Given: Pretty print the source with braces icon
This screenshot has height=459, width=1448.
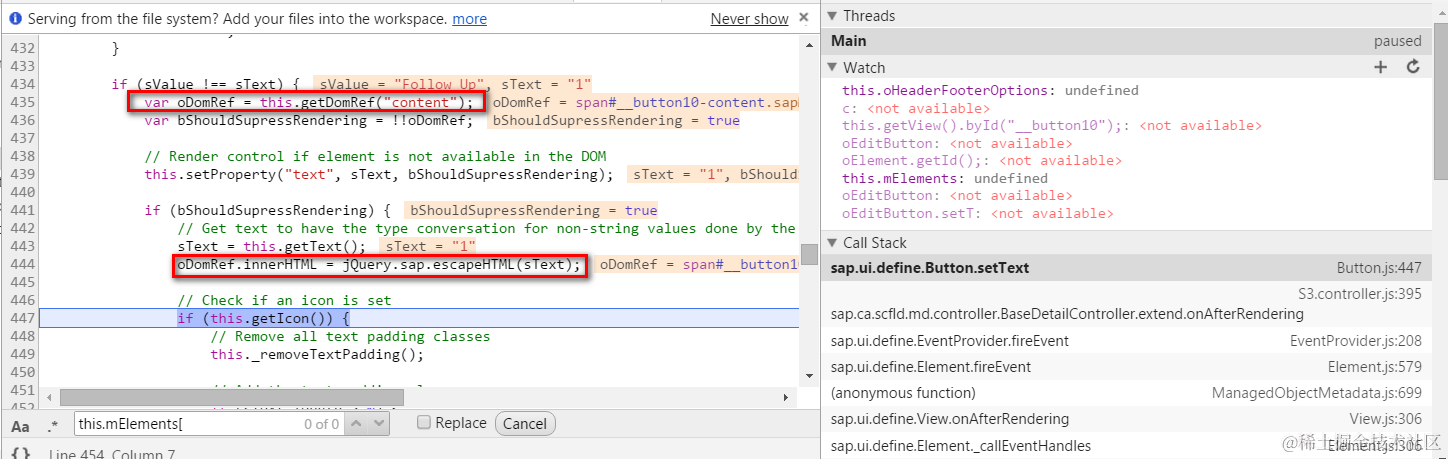Looking at the screenshot, I should pos(20,453).
